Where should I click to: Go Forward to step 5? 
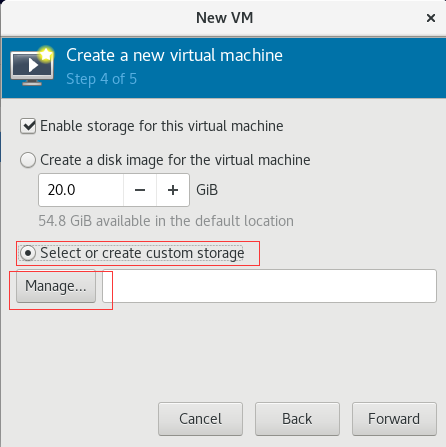[394, 419]
